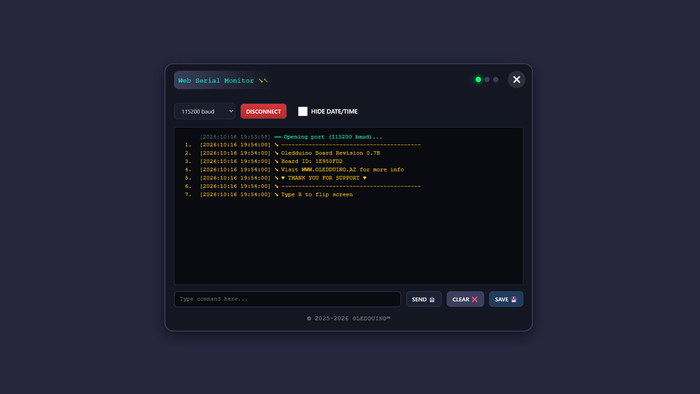
Task: Click the SEND button
Action: [424, 299]
